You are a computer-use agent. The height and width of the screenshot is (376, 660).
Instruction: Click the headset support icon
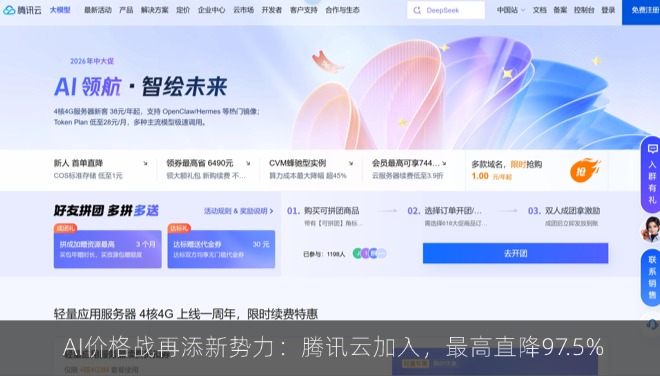[652, 324]
